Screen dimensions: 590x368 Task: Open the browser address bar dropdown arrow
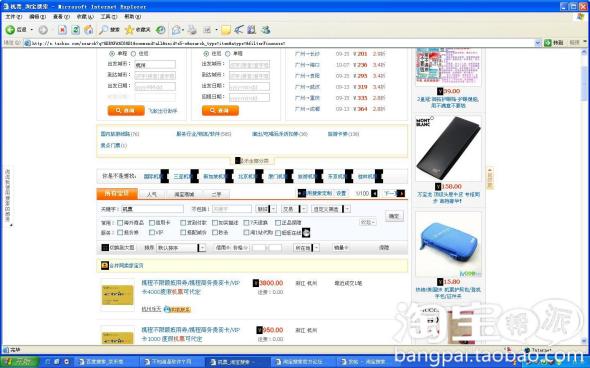tap(538, 43)
